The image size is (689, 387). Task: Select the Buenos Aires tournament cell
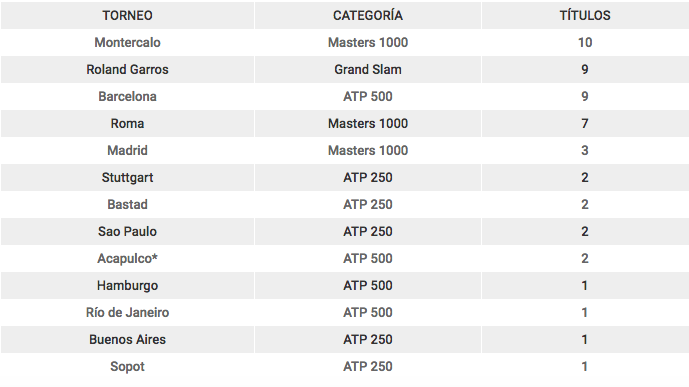(127, 340)
